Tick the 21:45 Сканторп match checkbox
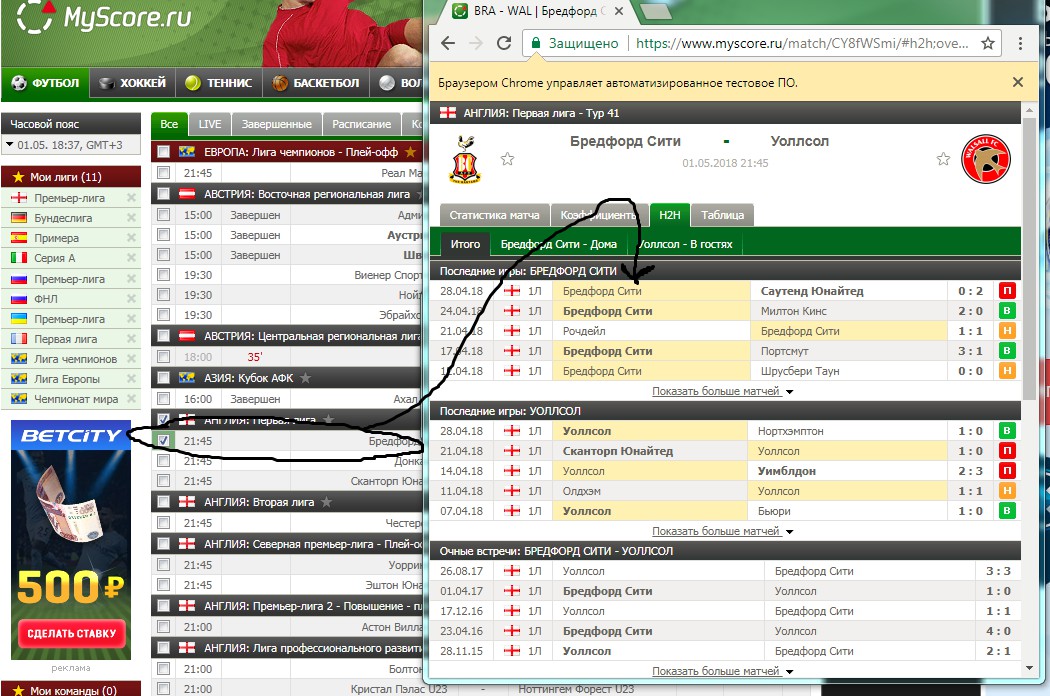This screenshot has height=696, width=1050. 163,481
